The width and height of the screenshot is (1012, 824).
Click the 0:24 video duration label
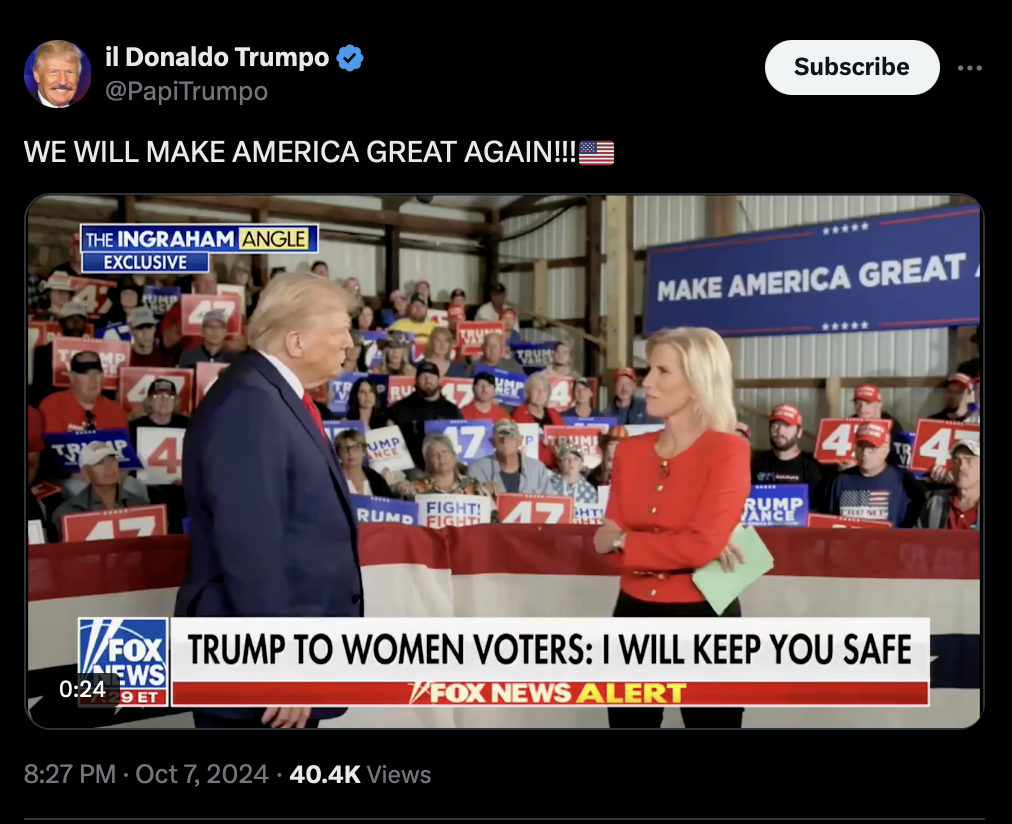point(83,689)
